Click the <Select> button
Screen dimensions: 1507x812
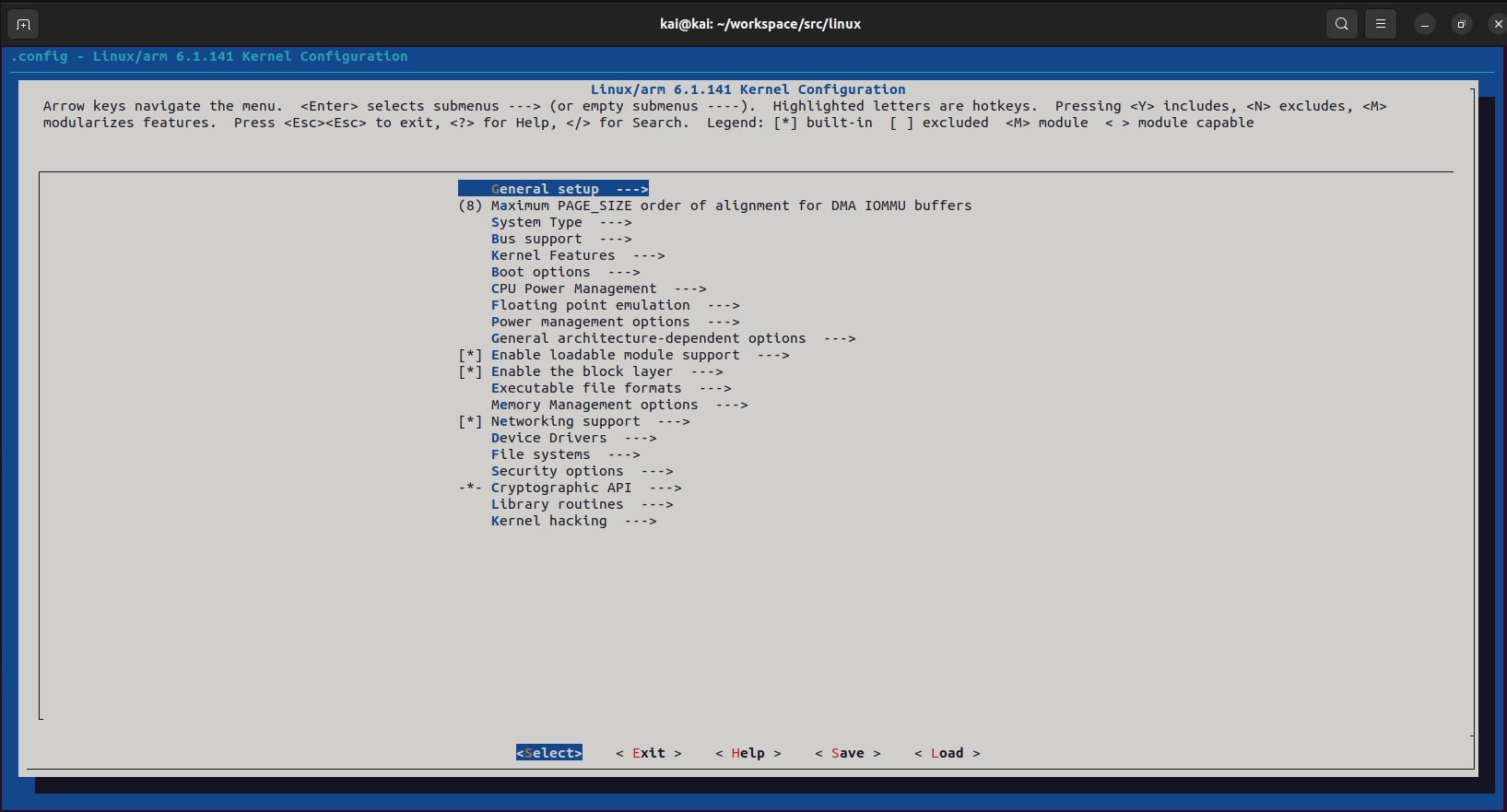tap(549, 753)
